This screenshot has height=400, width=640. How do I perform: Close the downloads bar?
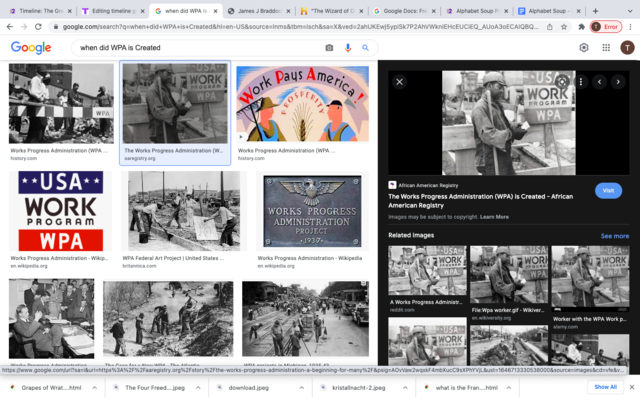coord(632,387)
